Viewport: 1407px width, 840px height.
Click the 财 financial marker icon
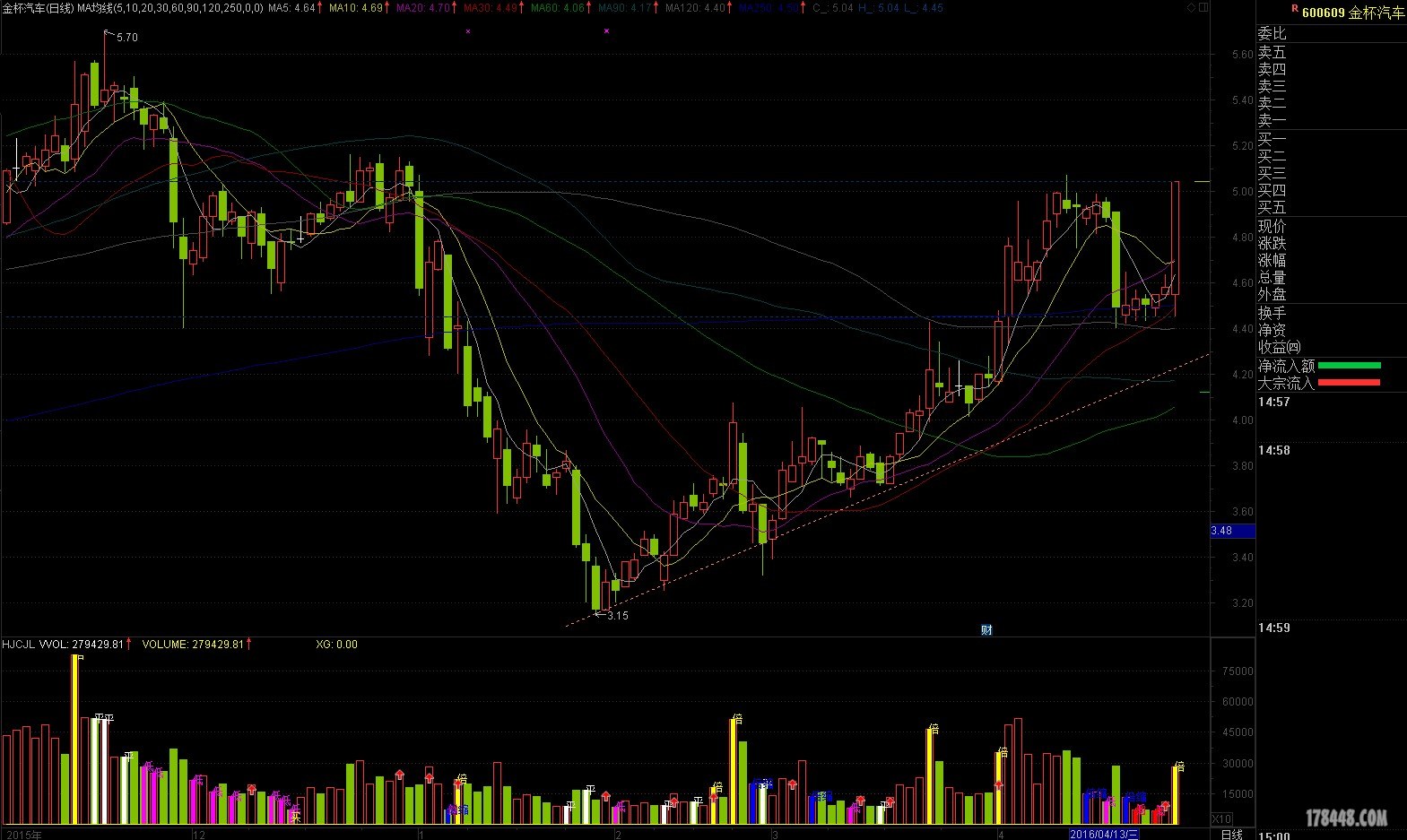click(986, 630)
